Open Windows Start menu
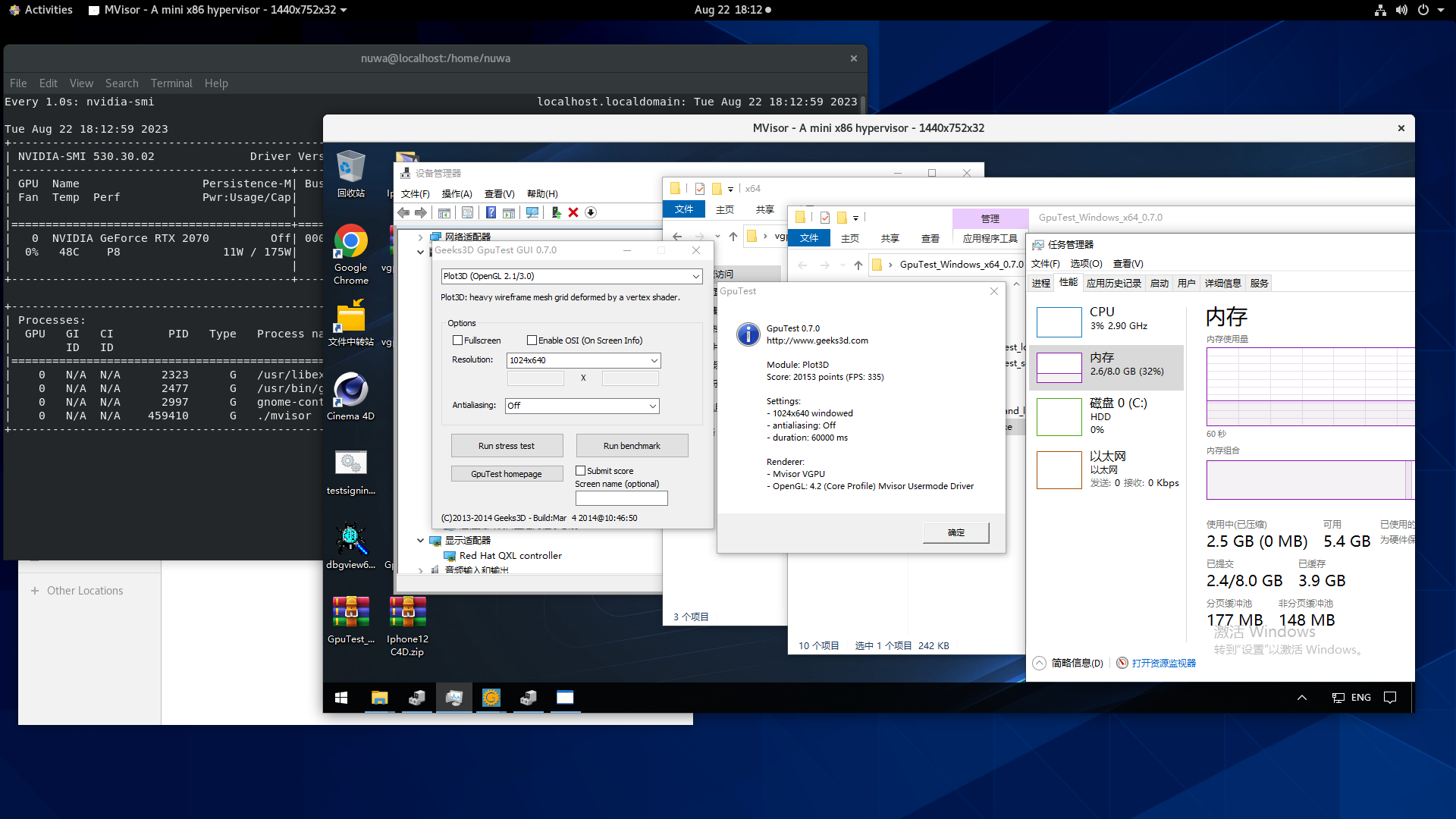This screenshot has width=1456, height=819. point(341,698)
